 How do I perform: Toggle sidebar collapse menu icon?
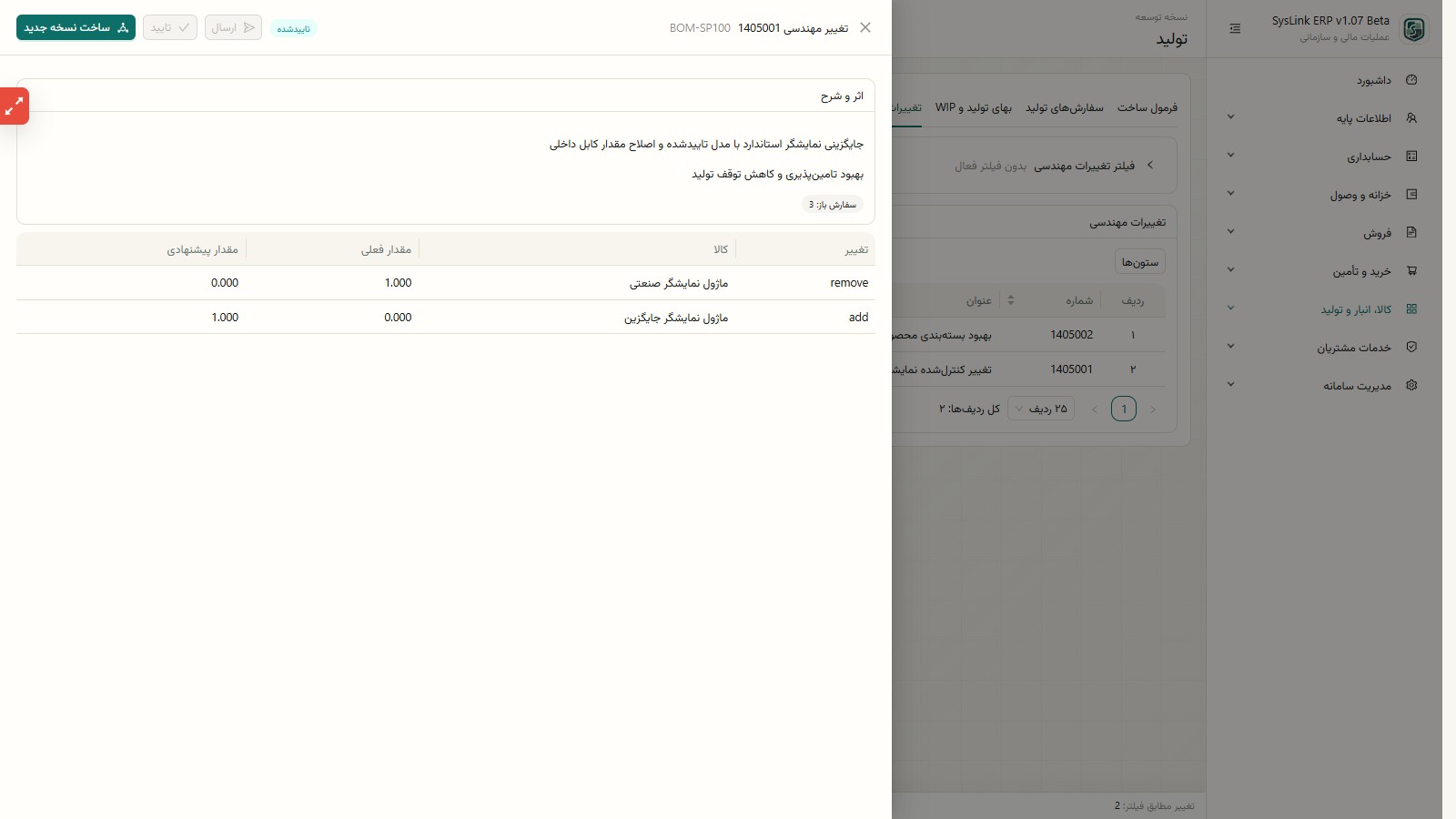1235,29
